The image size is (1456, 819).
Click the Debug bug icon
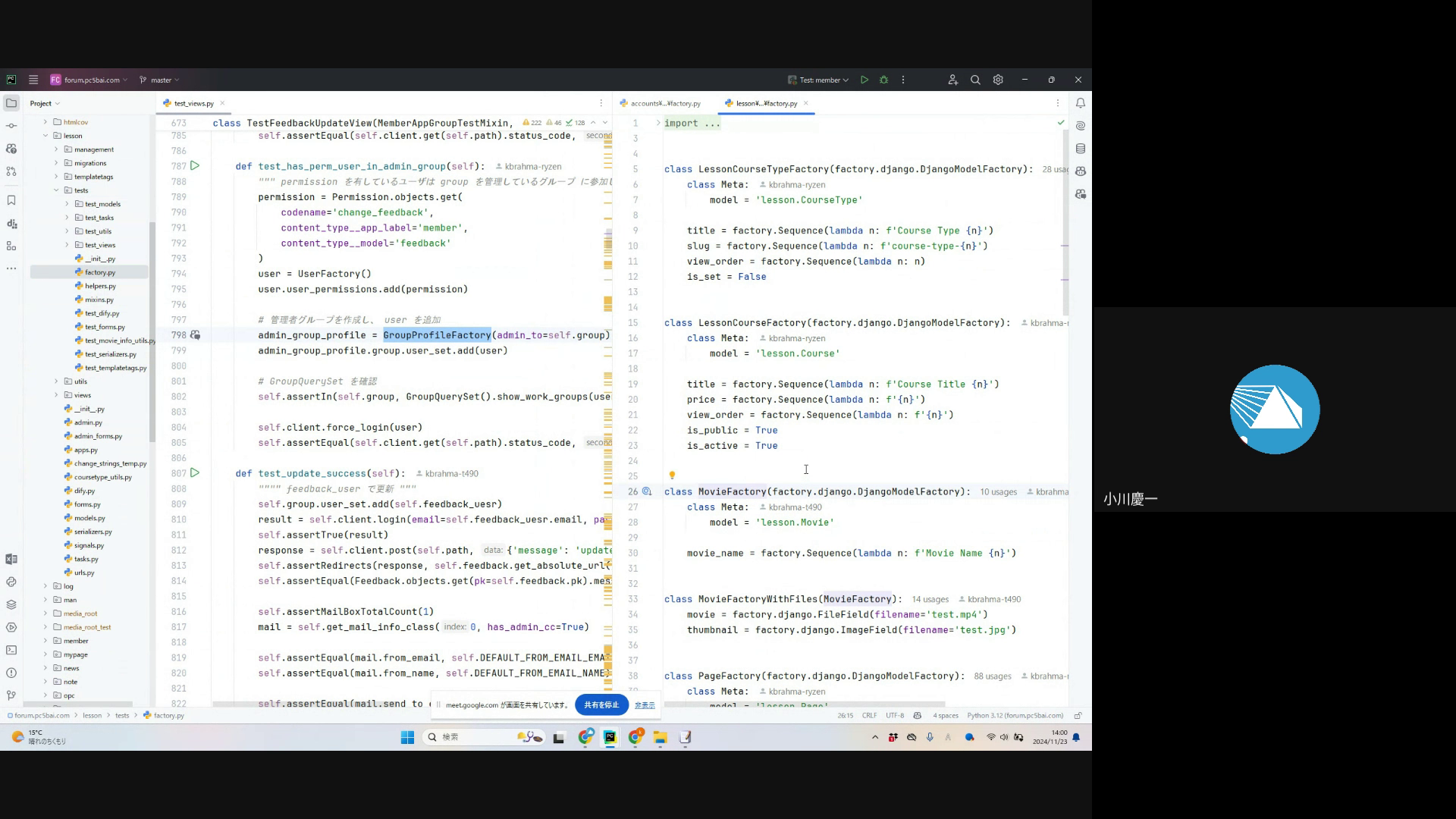point(883,80)
